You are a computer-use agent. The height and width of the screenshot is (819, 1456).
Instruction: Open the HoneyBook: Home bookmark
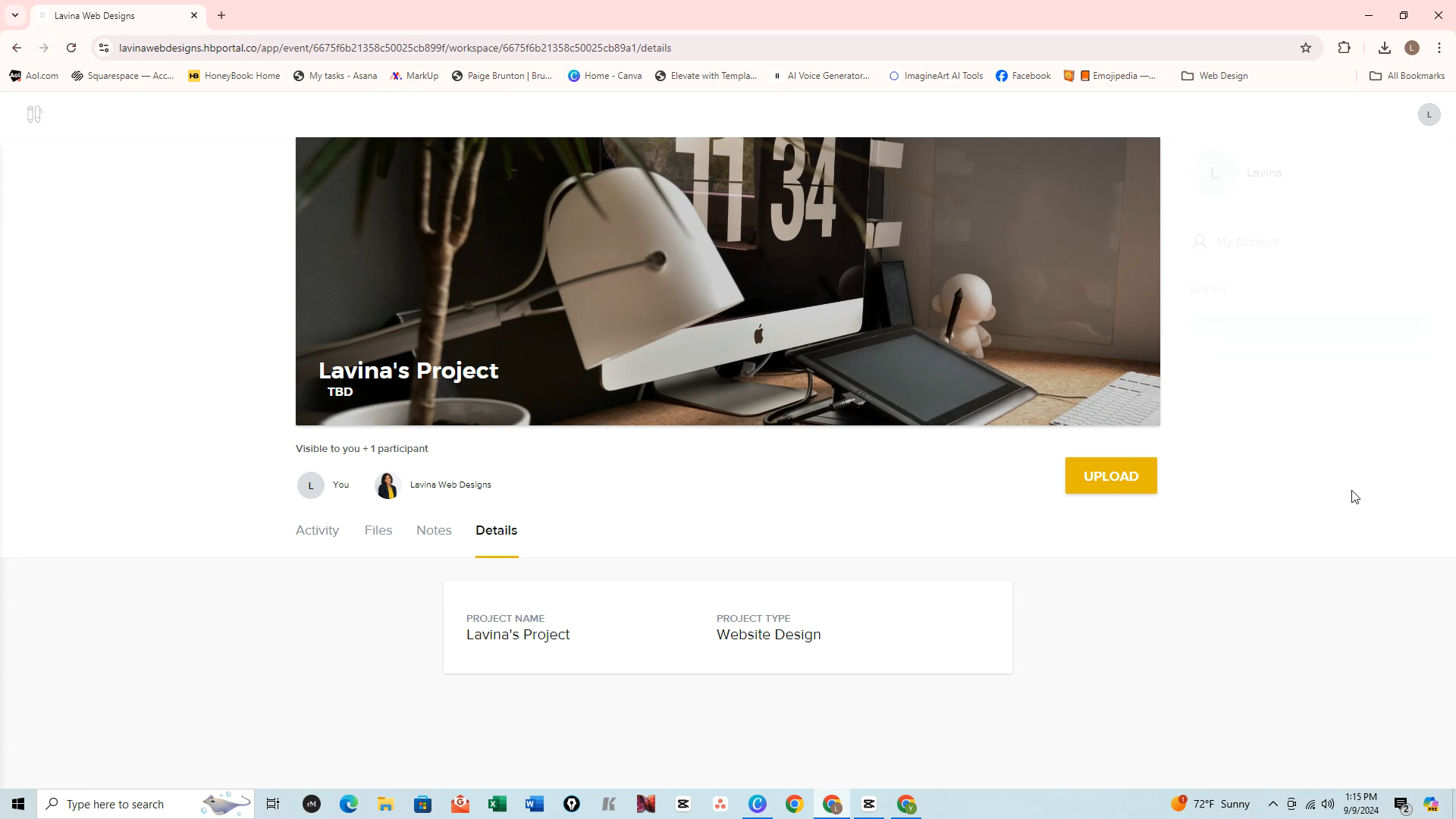point(234,76)
